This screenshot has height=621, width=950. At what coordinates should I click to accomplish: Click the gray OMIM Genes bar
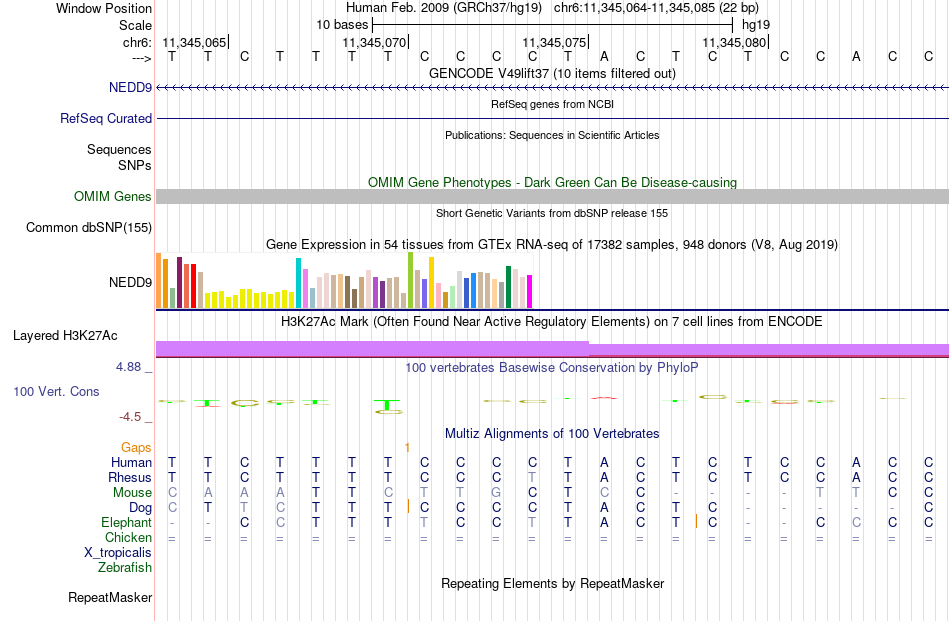(553, 196)
